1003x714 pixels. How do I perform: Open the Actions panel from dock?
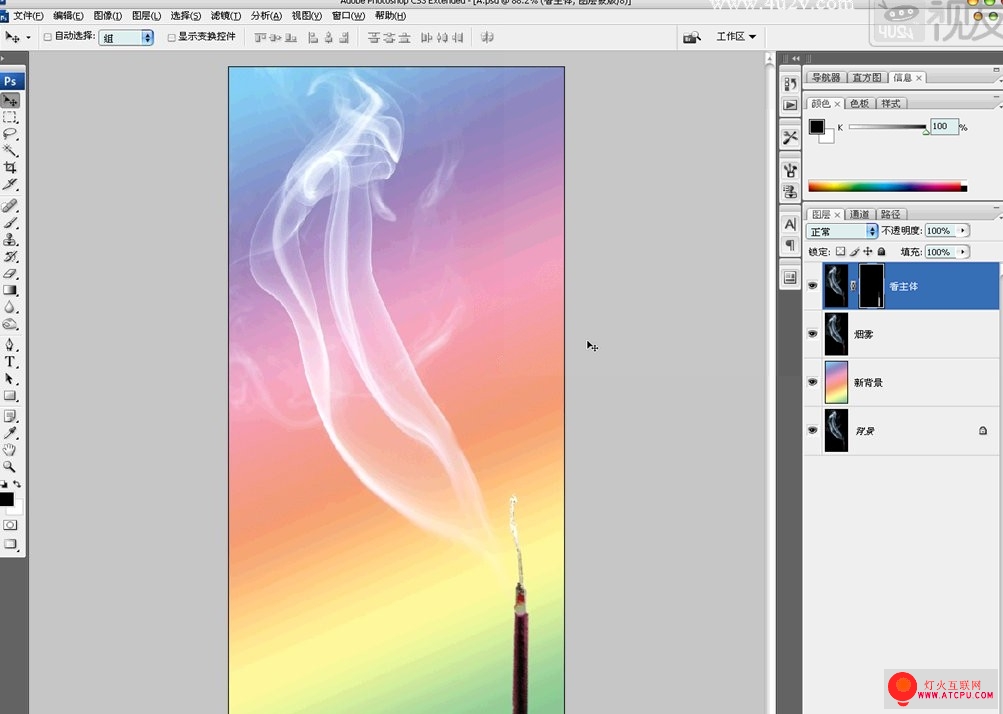790,105
